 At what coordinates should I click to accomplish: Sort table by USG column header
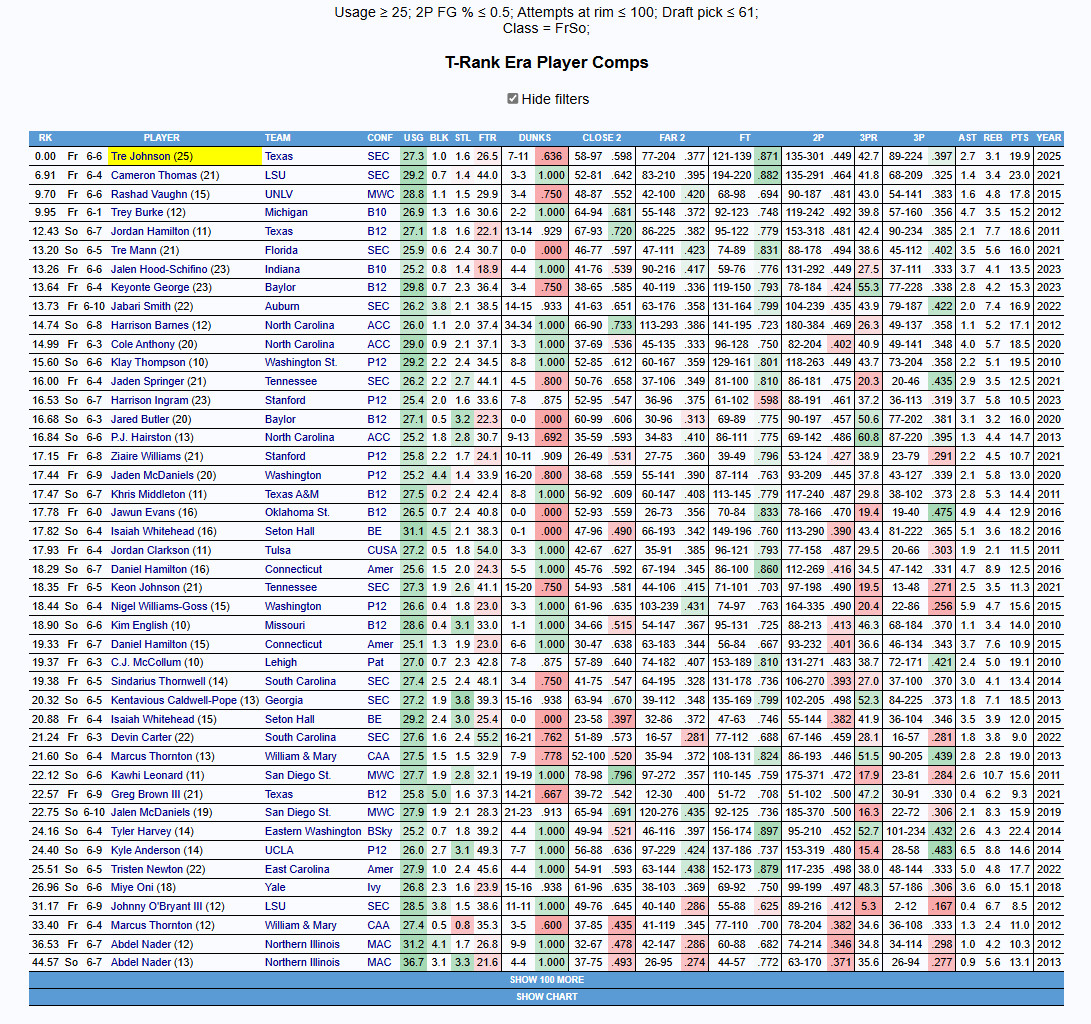(413, 138)
